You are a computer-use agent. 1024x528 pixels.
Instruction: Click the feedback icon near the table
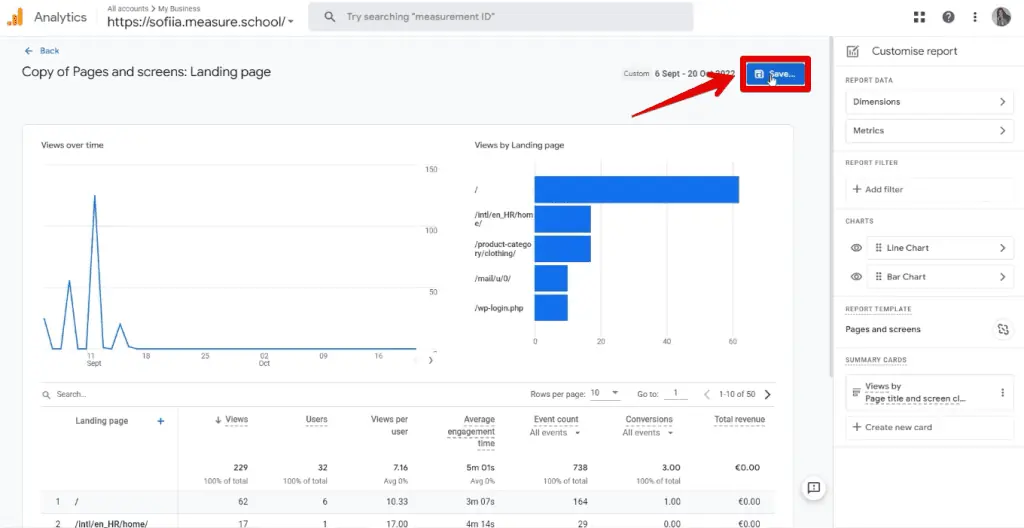[x=813, y=487]
